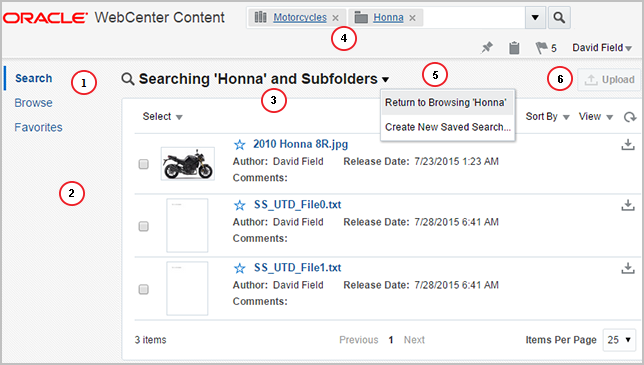Click release date 7/23/2015 1:23 AM
This screenshot has width=644, height=365.
coord(456,161)
